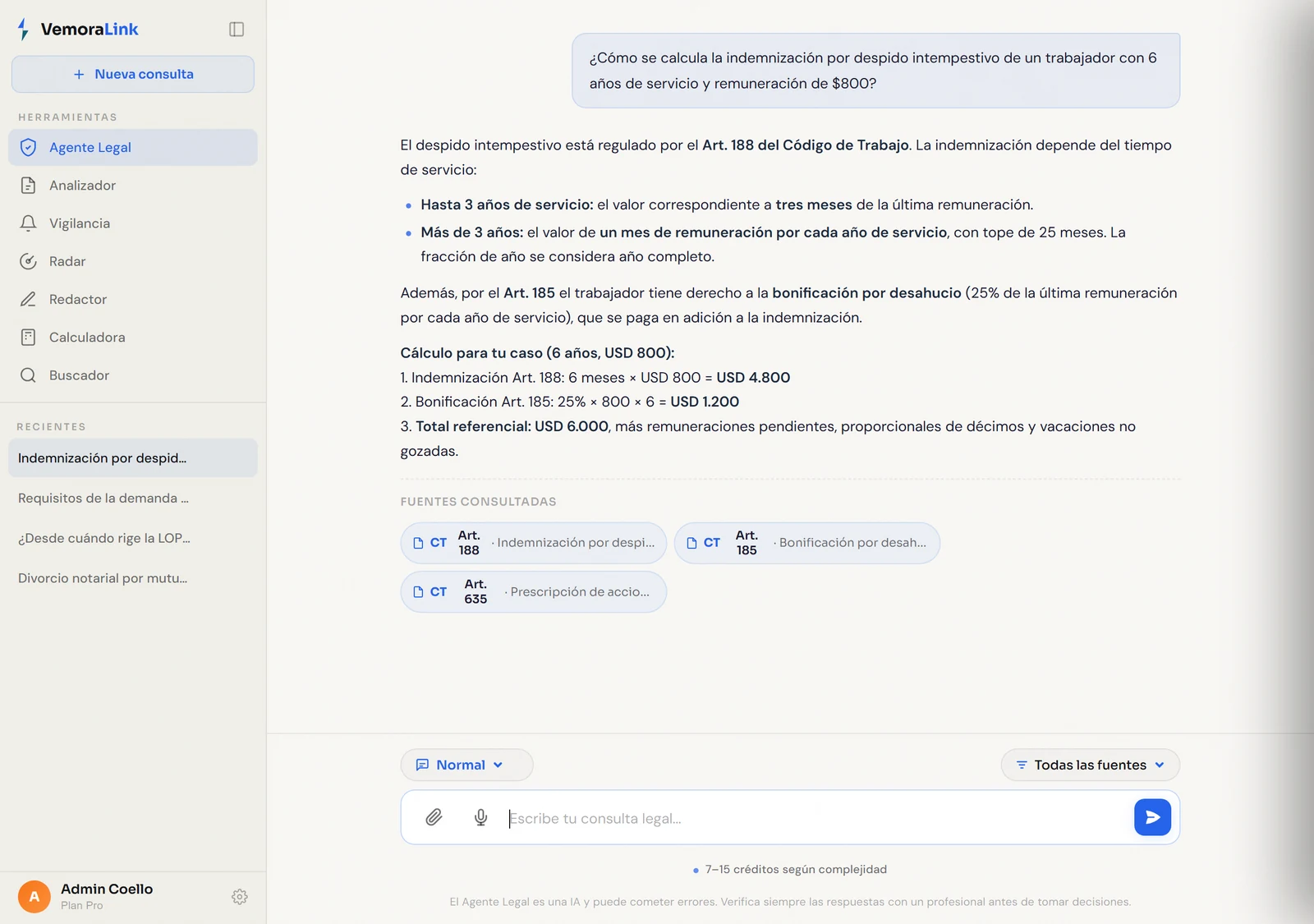This screenshot has width=1314, height=924.
Task: Click the HERRAMIENTAS section label
Action: coord(67,117)
